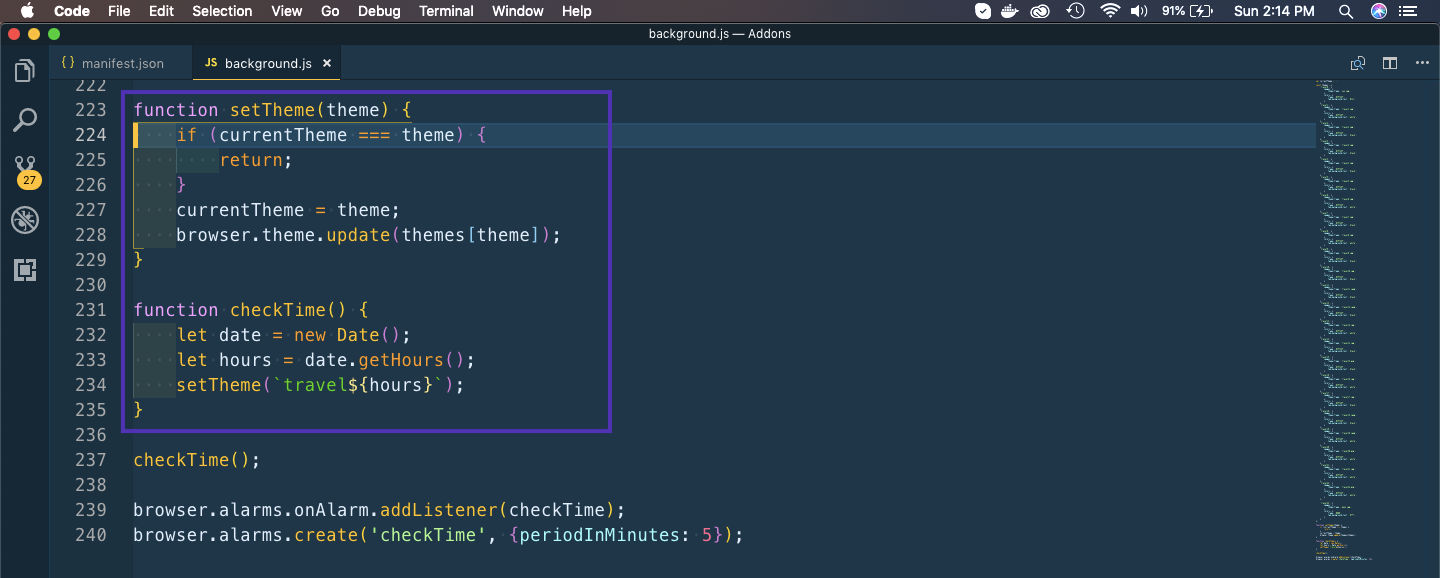Image resolution: width=1440 pixels, height=578 pixels.
Task: Open the Extensions view in activity bar
Action: point(25,269)
